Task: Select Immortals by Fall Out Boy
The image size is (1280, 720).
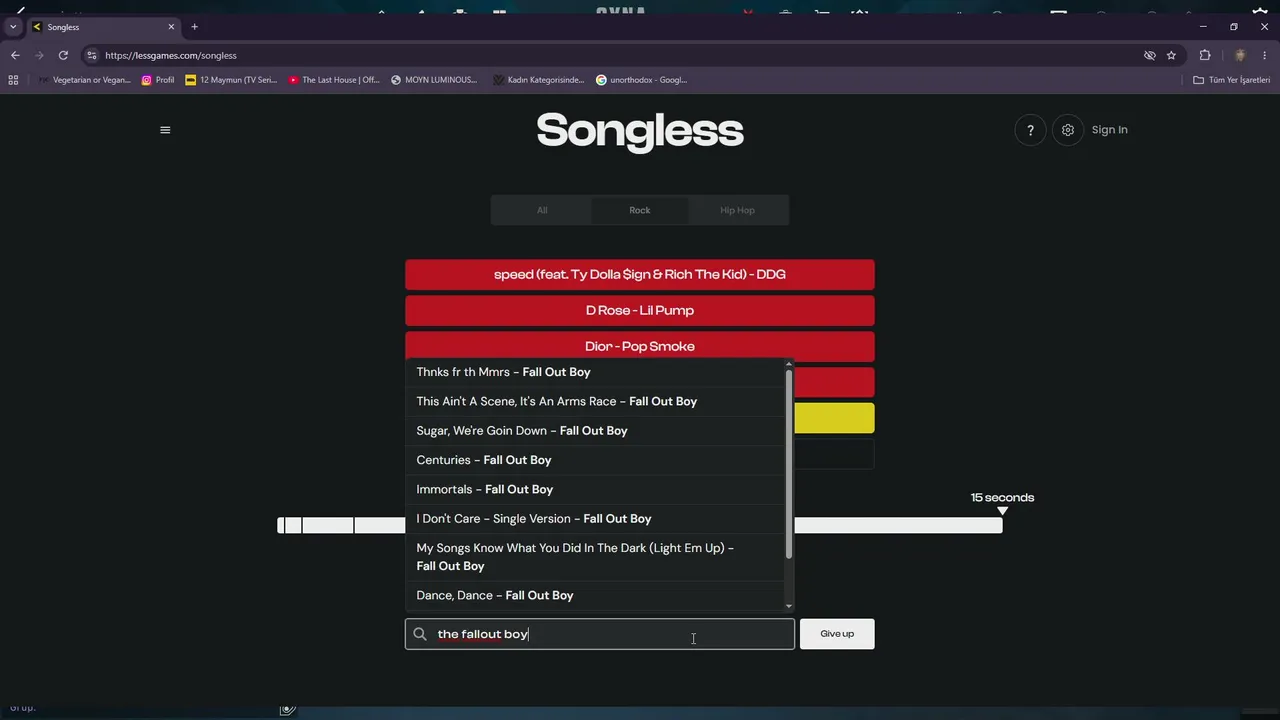Action: (x=595, y=489)
